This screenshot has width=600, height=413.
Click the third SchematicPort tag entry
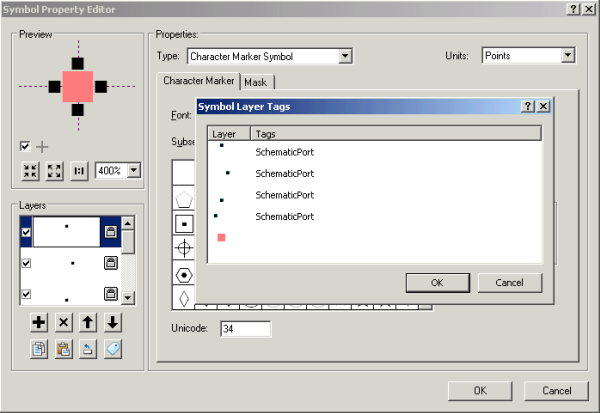[x=284, y=195]
